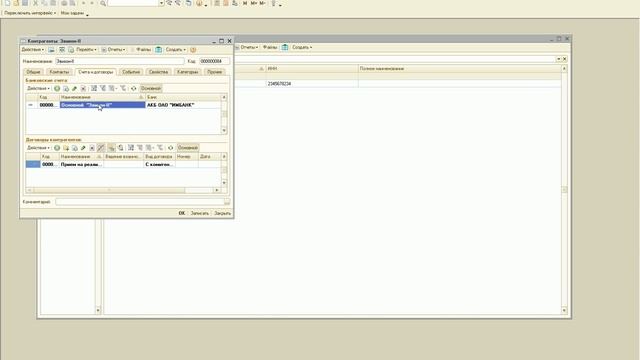Image resolution: width=640 pixels, height=360 pixels.
Task: Click the help icon after Создать
Action: [193, 50]
